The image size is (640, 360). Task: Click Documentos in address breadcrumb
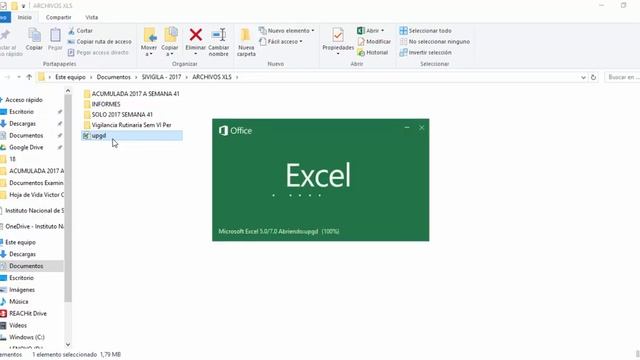coord(113,77)
